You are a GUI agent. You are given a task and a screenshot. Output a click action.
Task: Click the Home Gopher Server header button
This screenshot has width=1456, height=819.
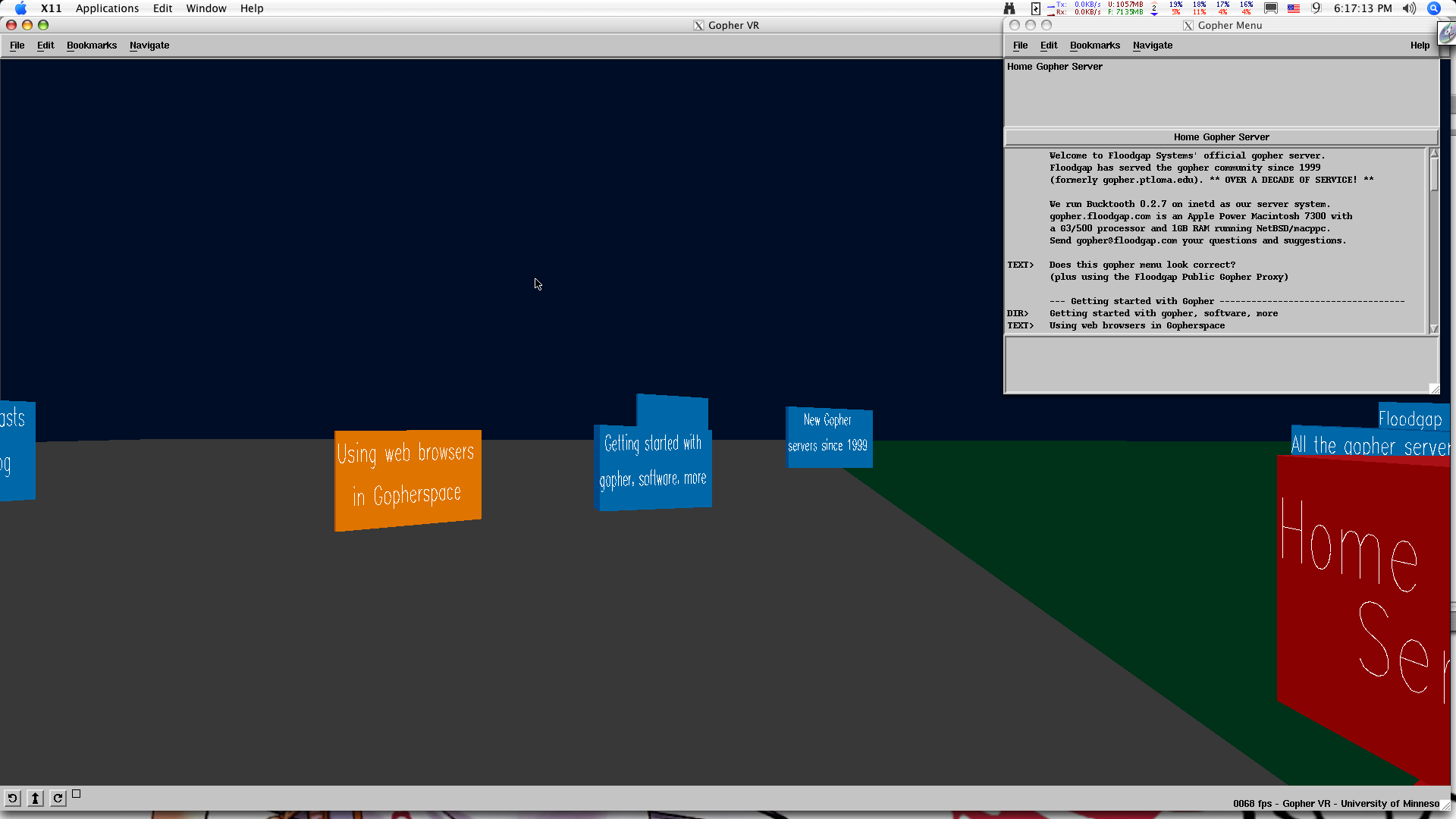coord(1221,137)
